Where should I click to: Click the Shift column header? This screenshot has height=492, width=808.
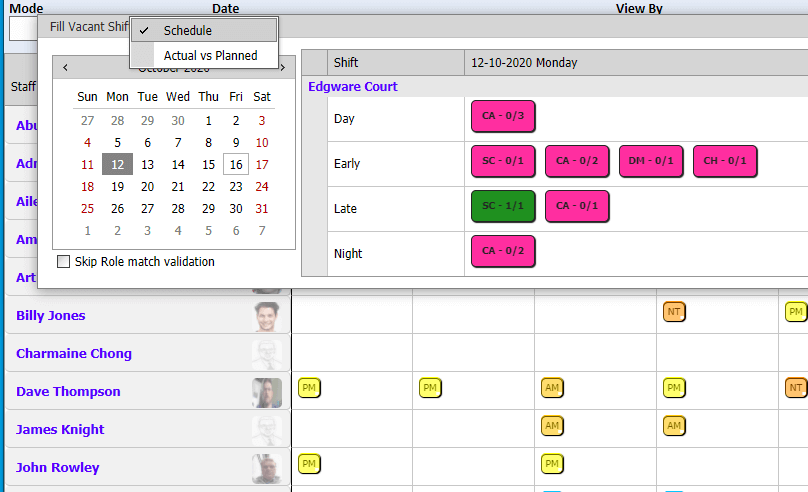pyautogui.click(x=396, y=63)
